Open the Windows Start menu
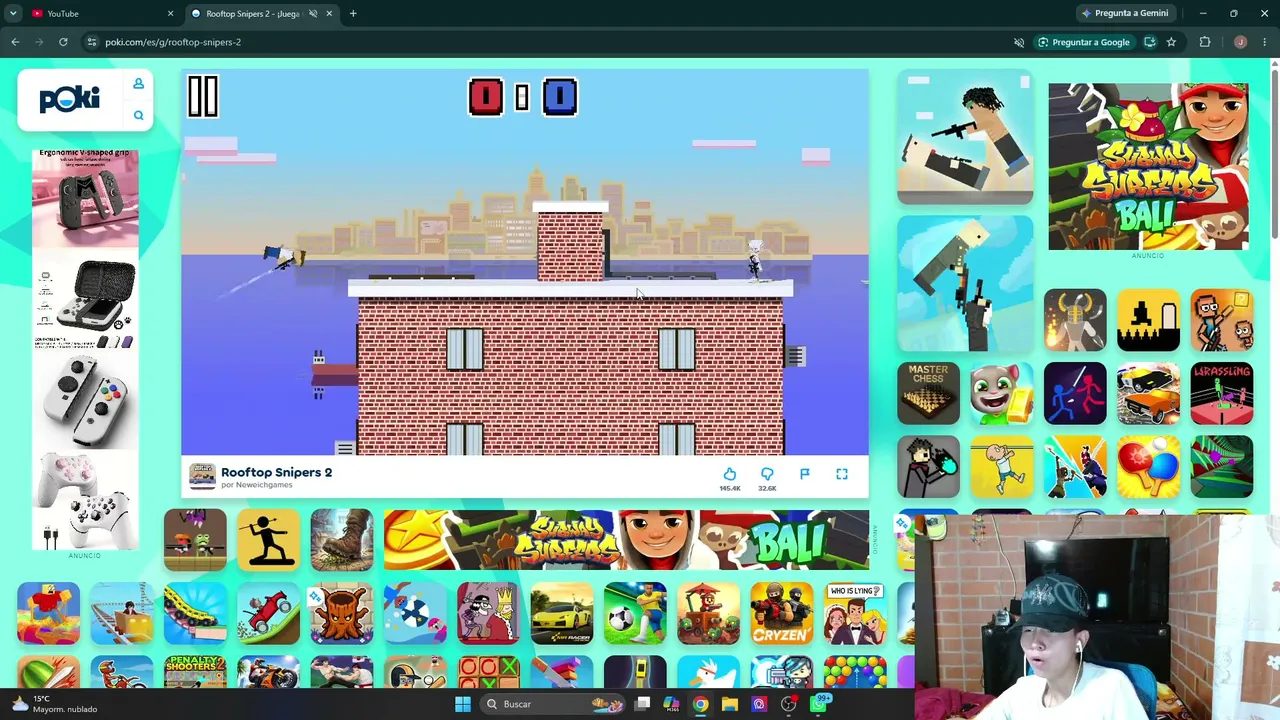 tap(463, 704)
